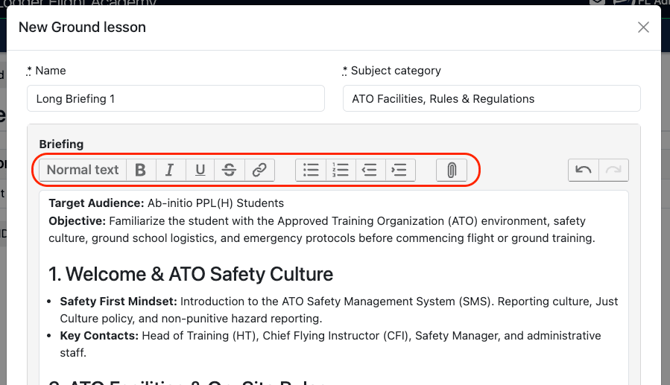Edit the Name field Long Briefing 1
This screenshot has width=670, height=385.
point(176,99)
